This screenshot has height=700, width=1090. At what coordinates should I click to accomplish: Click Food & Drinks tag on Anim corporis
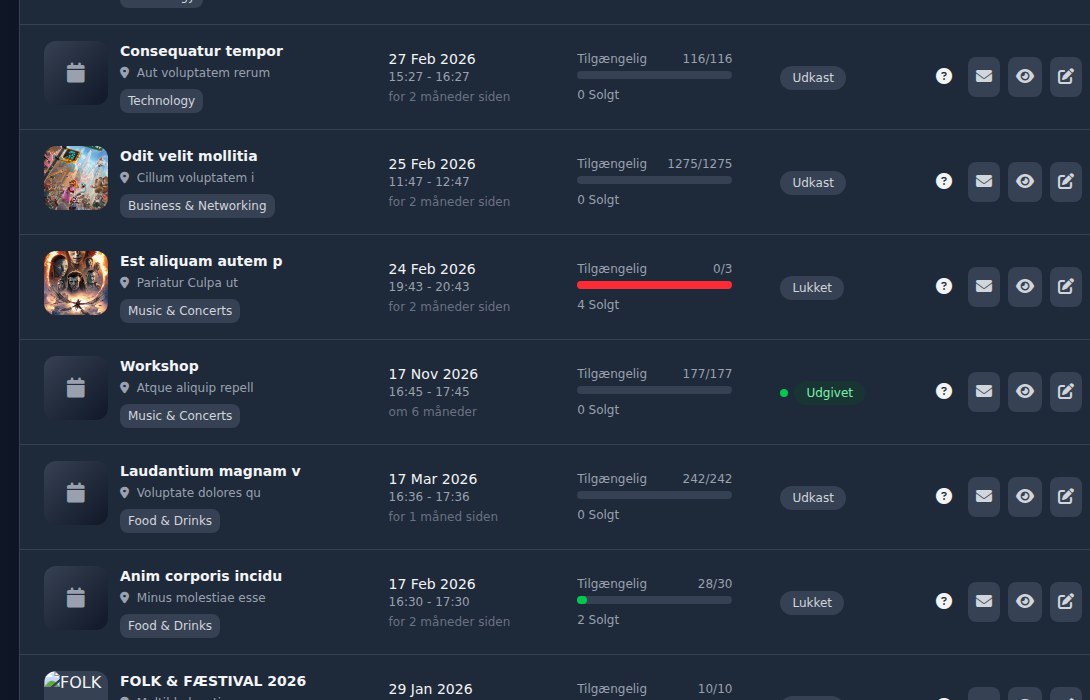[170, 626]
